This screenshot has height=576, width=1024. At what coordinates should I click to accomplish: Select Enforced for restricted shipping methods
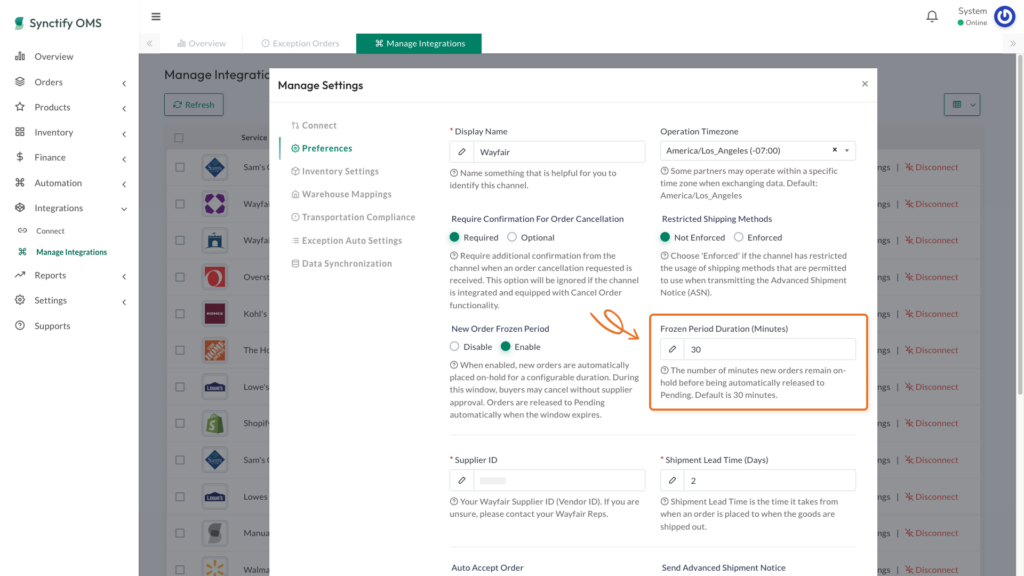pos(739,237)
